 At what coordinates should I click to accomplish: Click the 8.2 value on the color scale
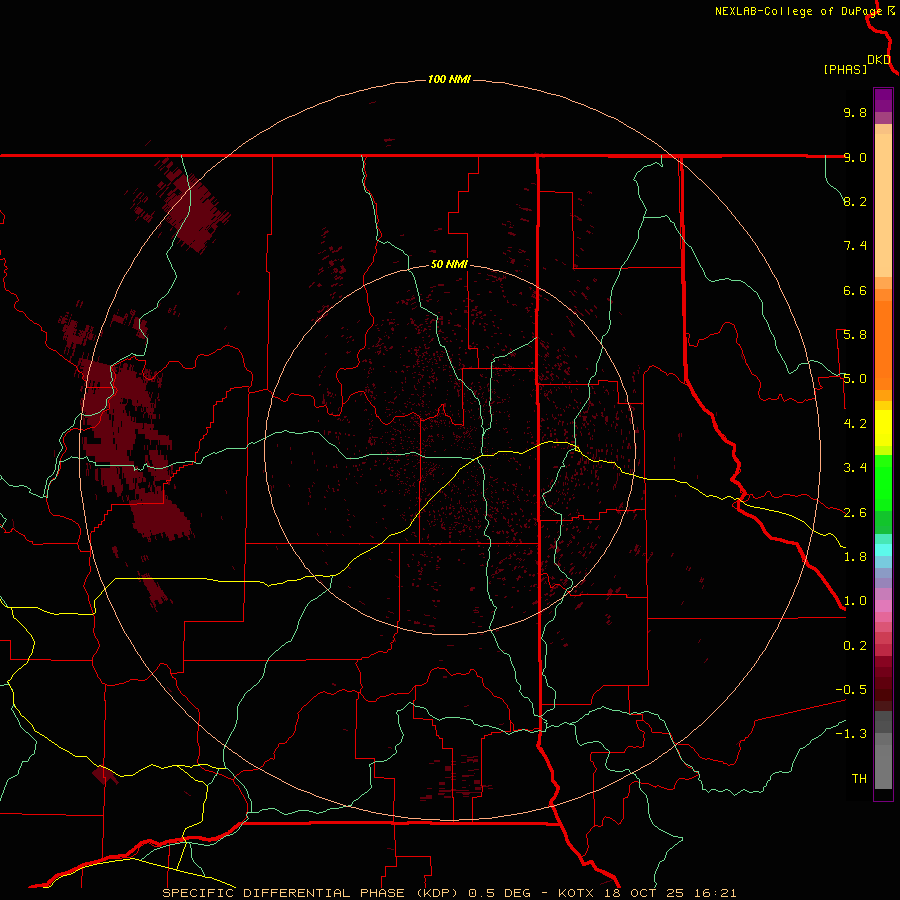coord(855,201)
